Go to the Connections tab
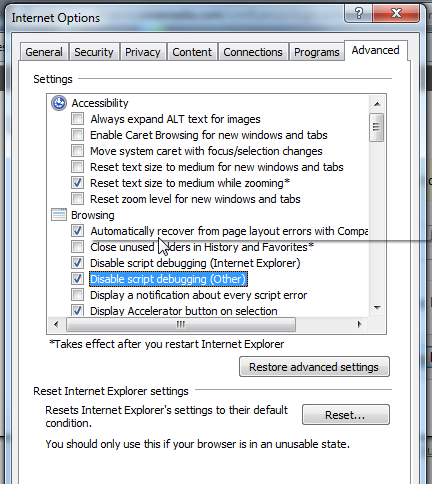The height and width of the screenshot is (484, 432). click(x=253, y=52)
